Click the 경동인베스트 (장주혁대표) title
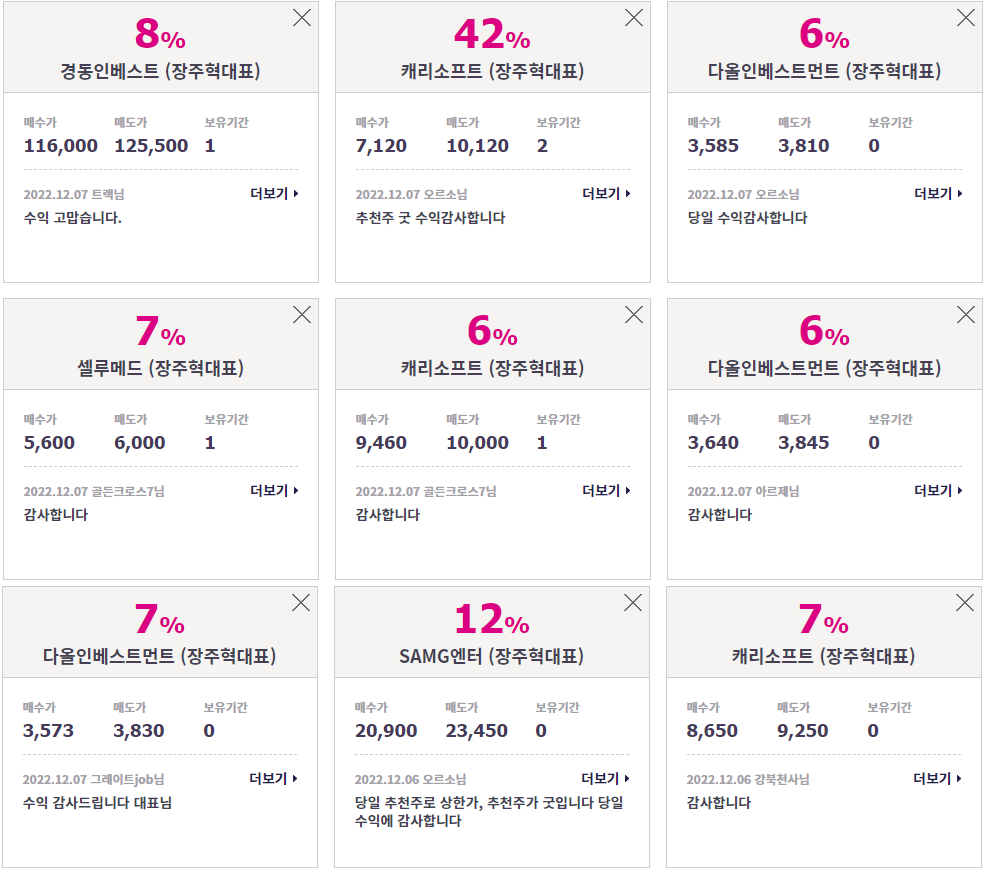The height and width of the screenshot is (871, 985). [160, 71]
